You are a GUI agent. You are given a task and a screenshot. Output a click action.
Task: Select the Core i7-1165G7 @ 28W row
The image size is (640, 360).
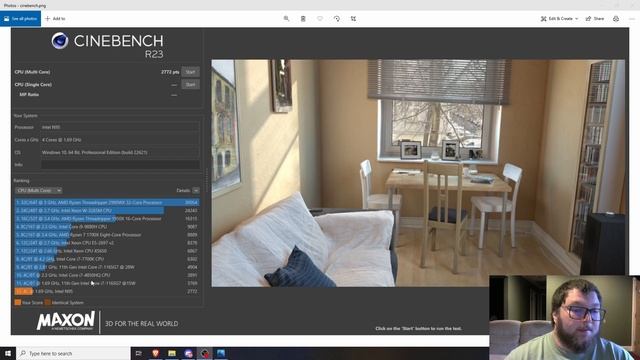coord(107,267)
